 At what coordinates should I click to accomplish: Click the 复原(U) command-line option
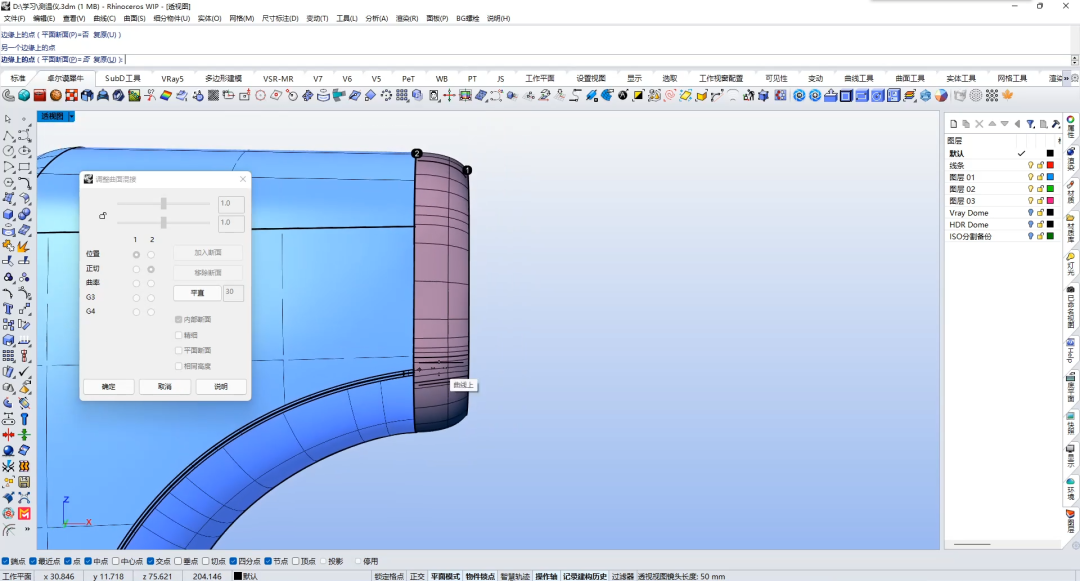click(x=105, y=59)
